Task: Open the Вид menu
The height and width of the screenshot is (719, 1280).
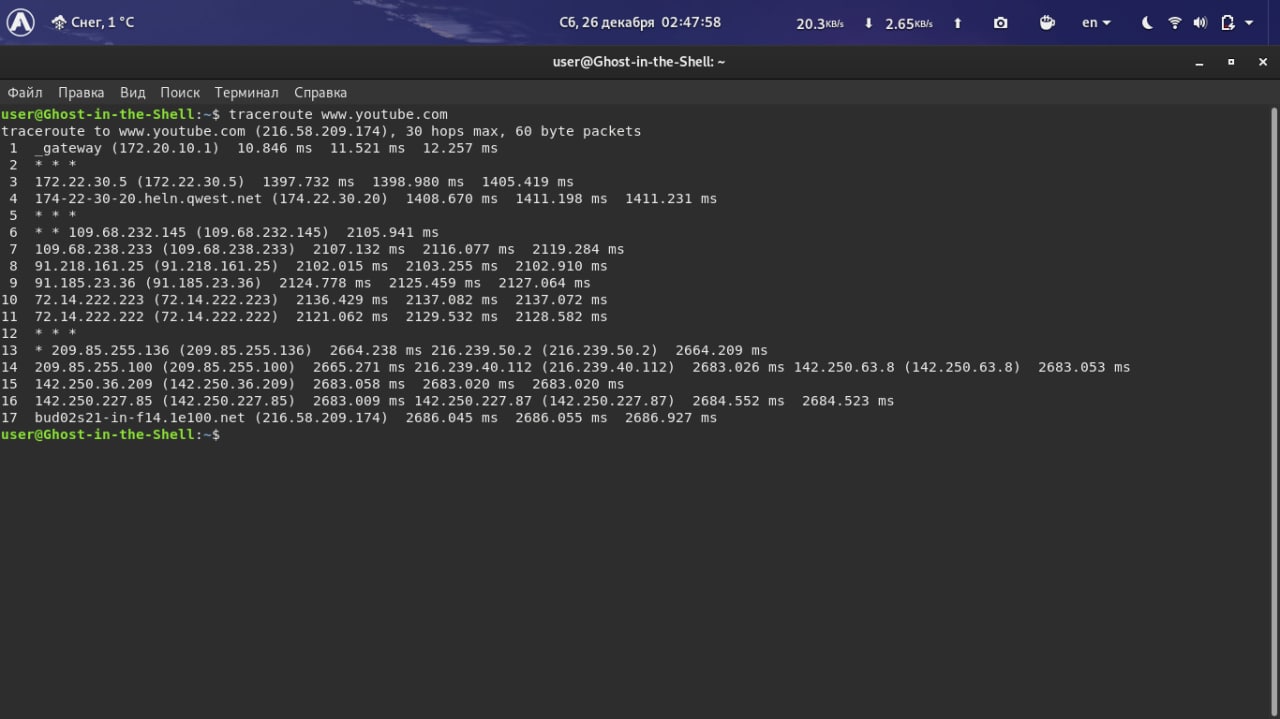Action: tap(133, 92)
